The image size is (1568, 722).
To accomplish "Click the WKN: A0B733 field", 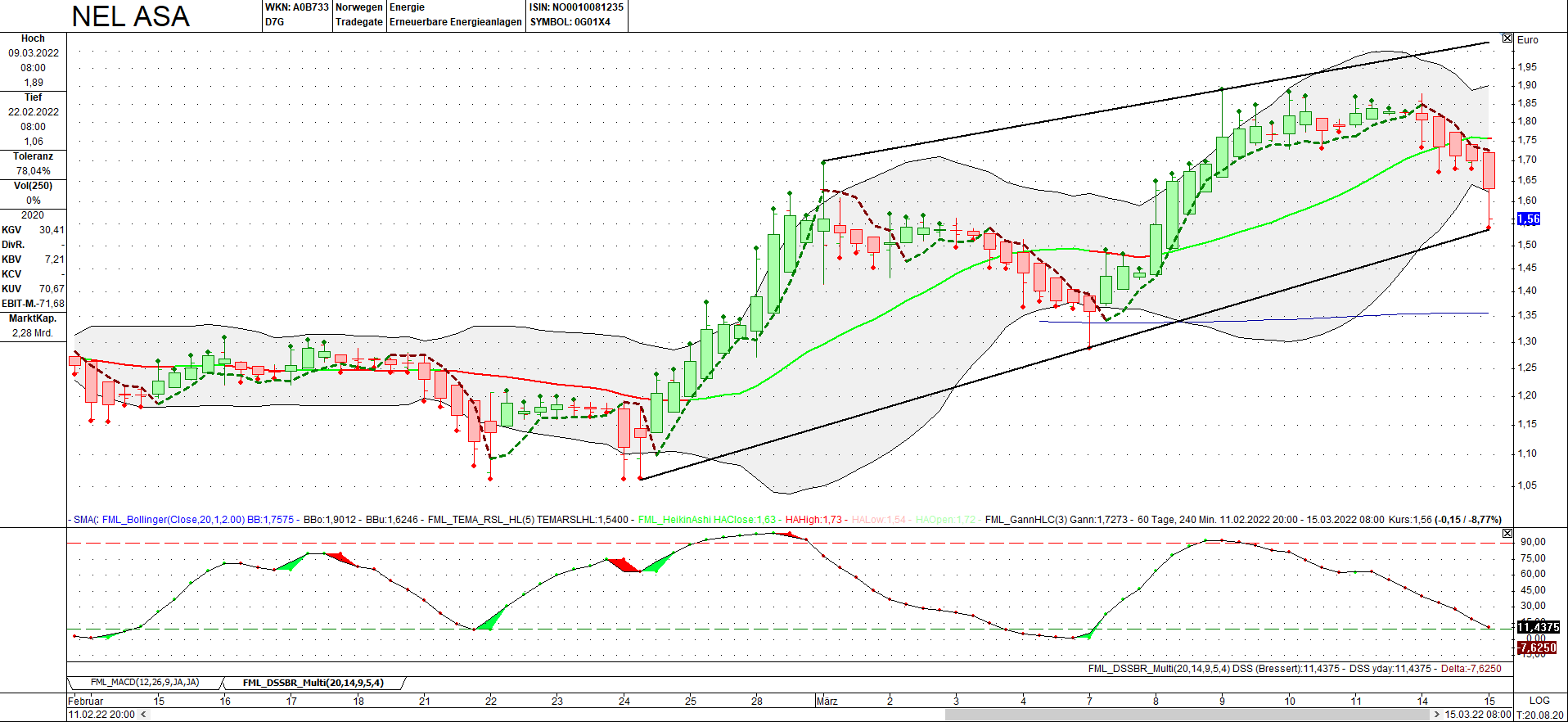I will point(297,7).
